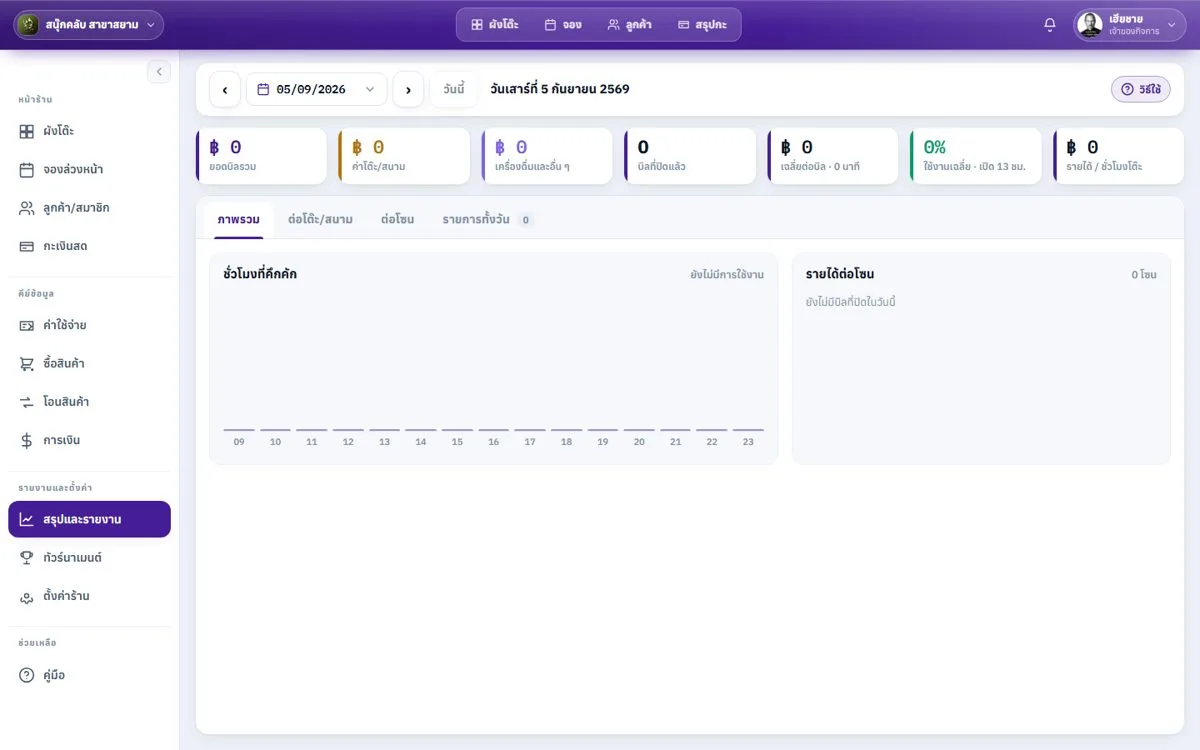Click the 23 hour label on chart
This screenshot has height=750, width=1200.
tap(748, 442)
